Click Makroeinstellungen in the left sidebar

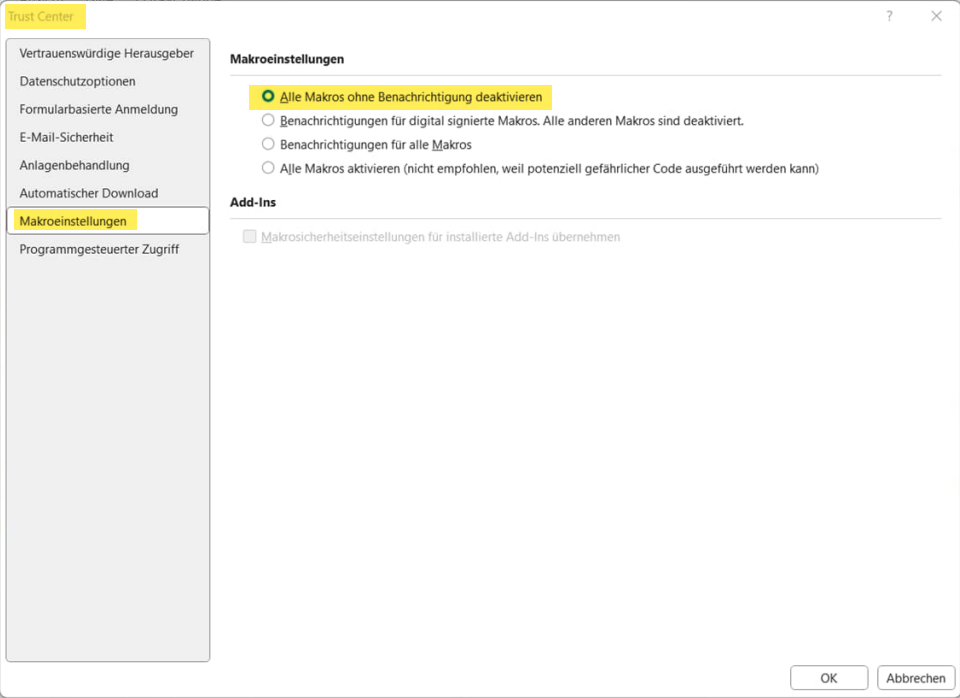pos(73,221)
